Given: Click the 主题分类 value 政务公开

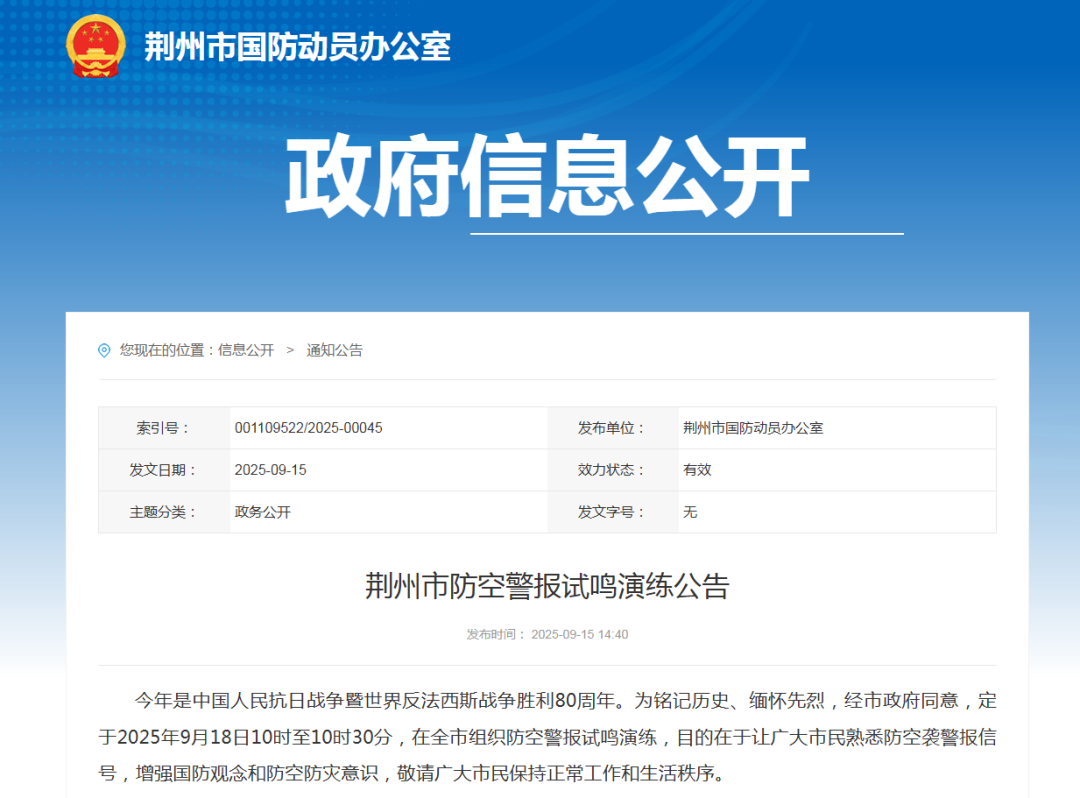Looking at the screenshot, I should pyautogui.click(x=262, y=512).
